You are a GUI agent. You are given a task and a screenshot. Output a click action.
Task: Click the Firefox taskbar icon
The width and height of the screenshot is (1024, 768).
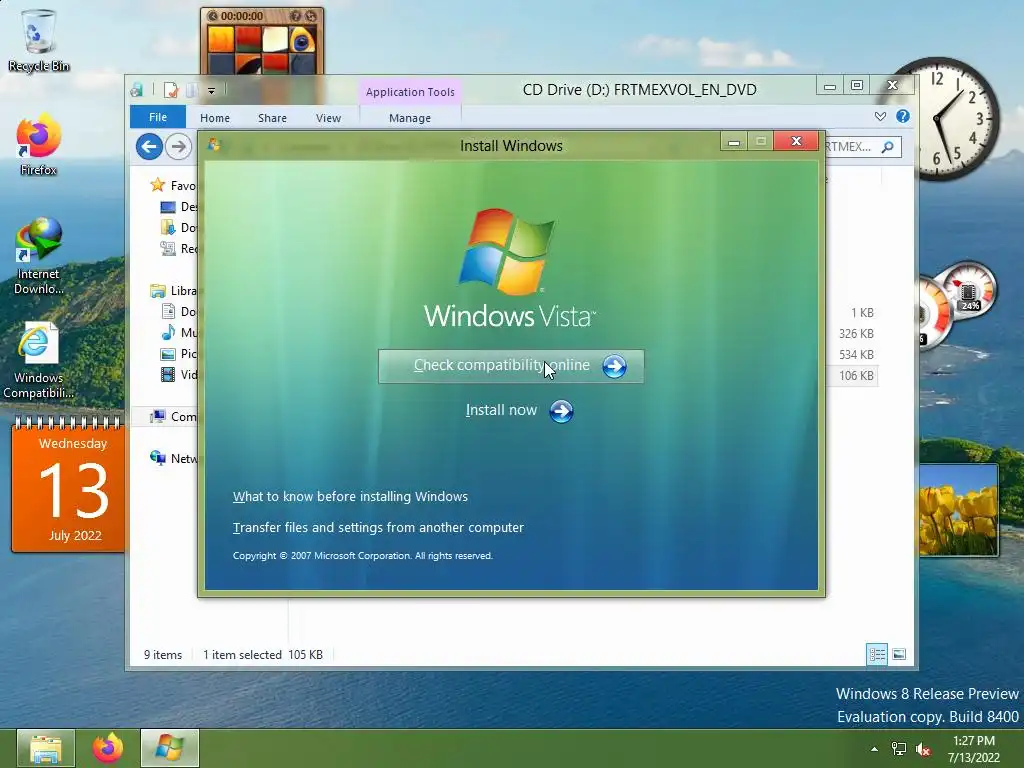coord(107,748)
